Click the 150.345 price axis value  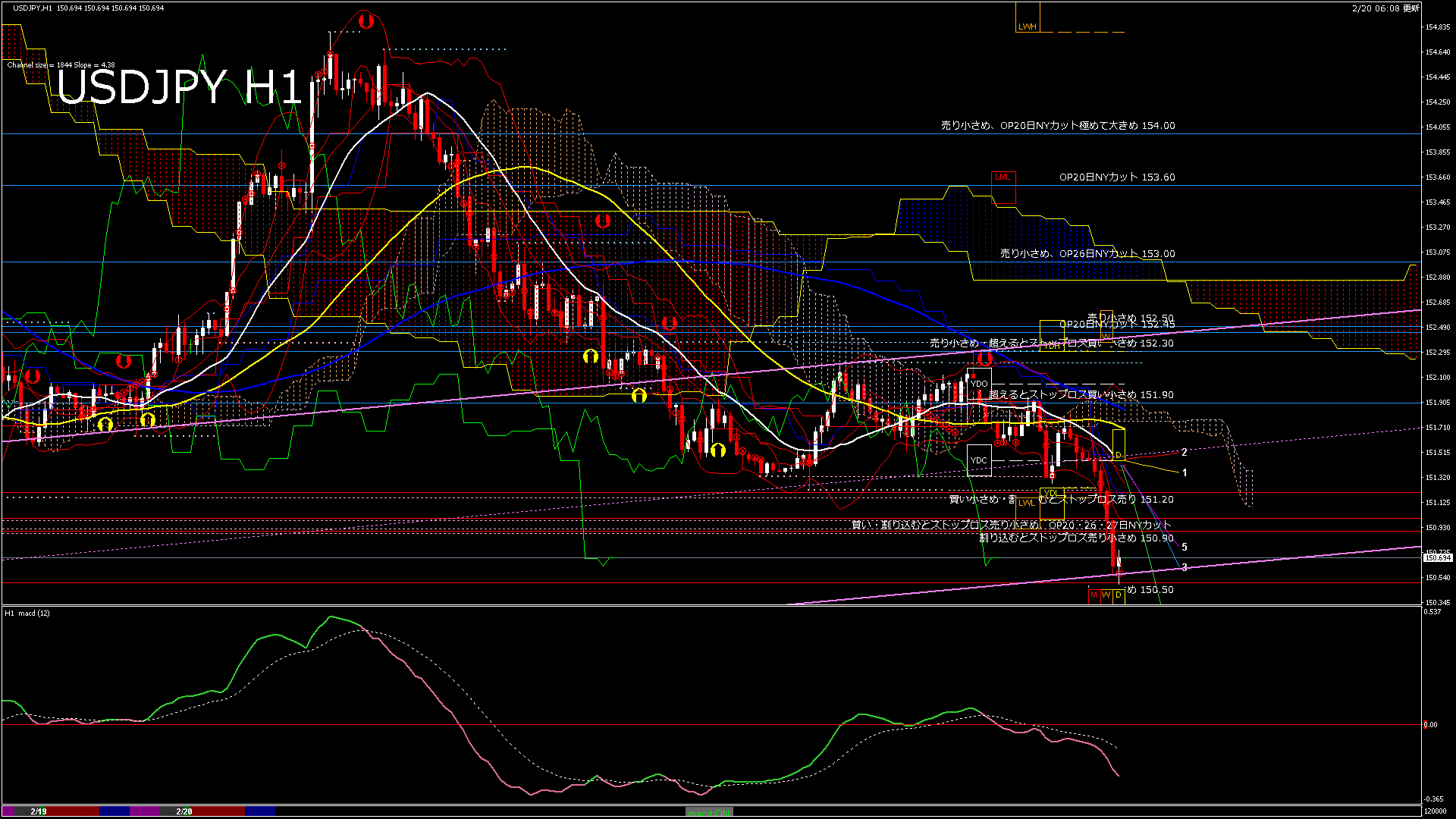pyautogui.click(x=1438, y=603)
